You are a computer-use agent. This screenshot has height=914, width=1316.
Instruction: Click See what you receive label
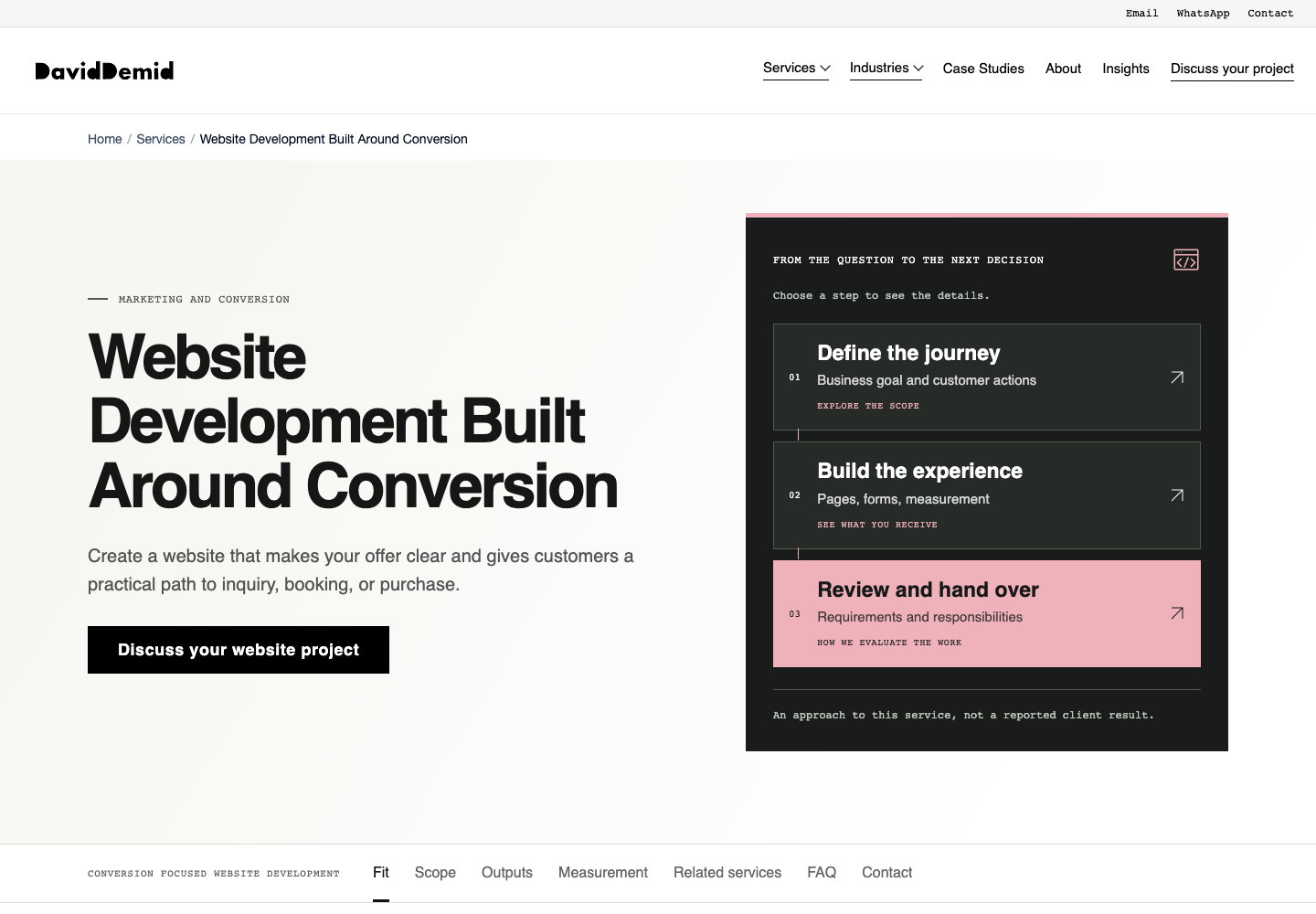click(877, 525)
